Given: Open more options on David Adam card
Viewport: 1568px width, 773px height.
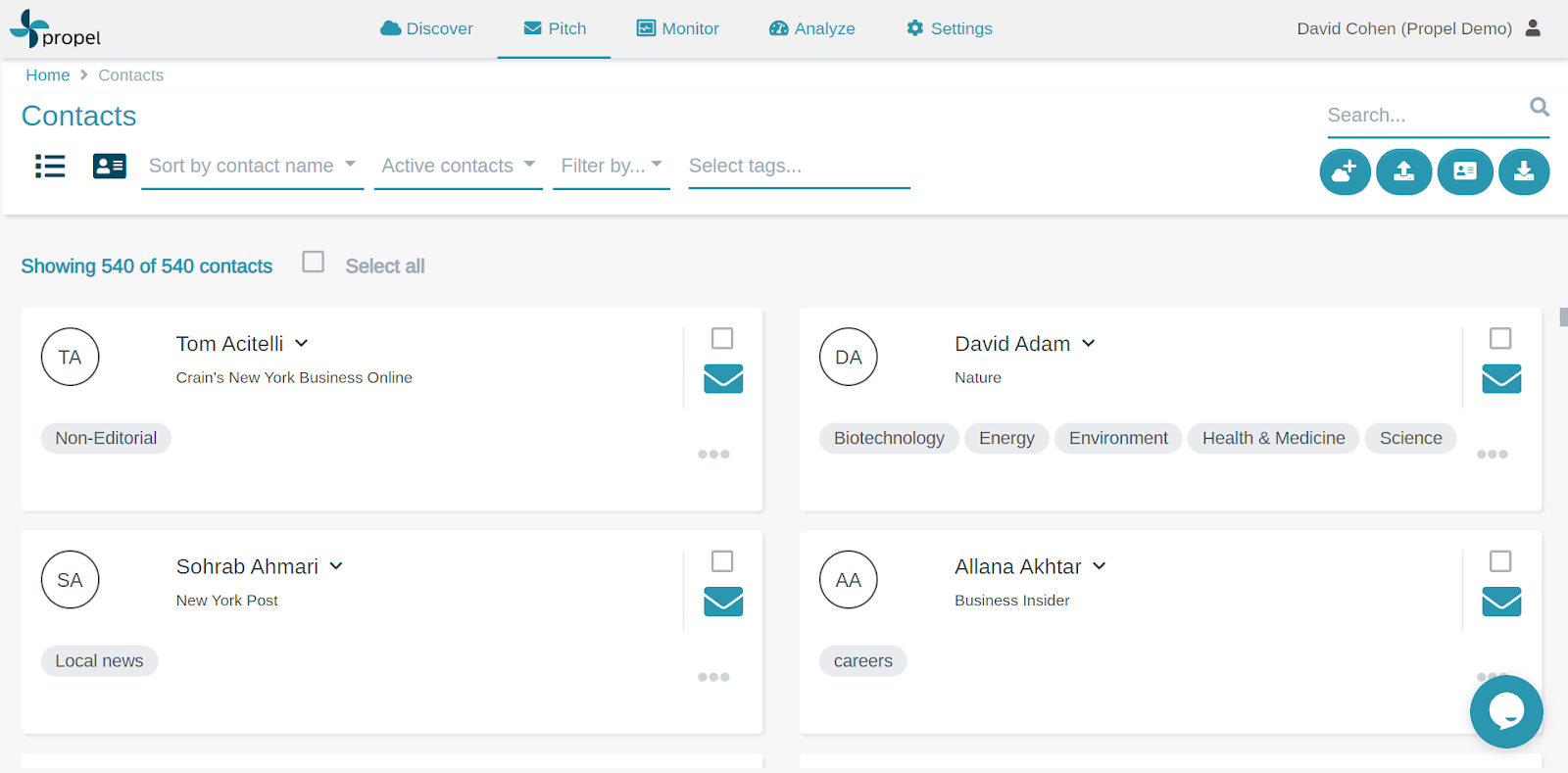Looking at the screenshot, I should [x=1493, y=455].
